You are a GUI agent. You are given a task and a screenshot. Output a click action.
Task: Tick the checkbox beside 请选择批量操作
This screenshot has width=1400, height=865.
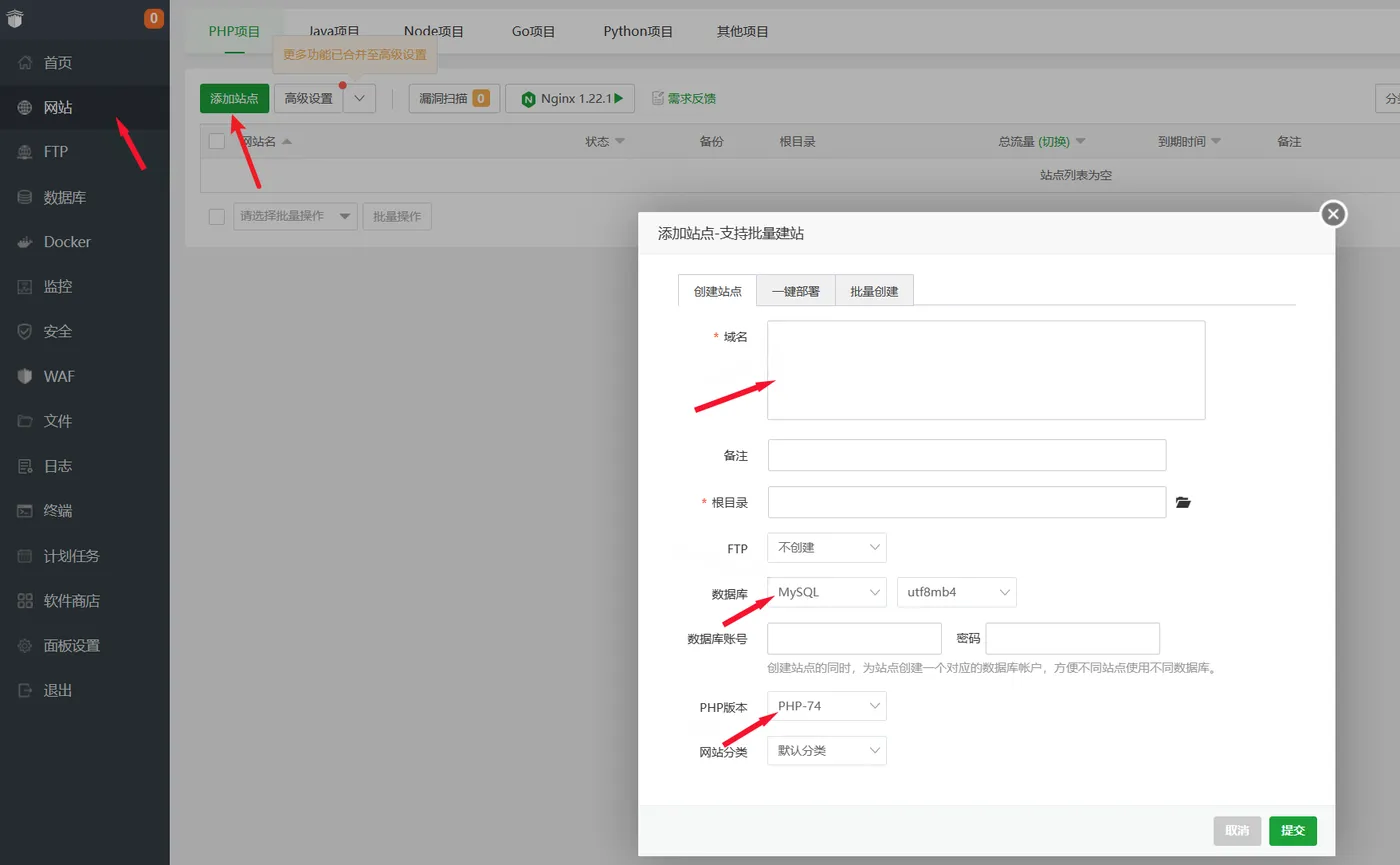(x=217, y=216)
